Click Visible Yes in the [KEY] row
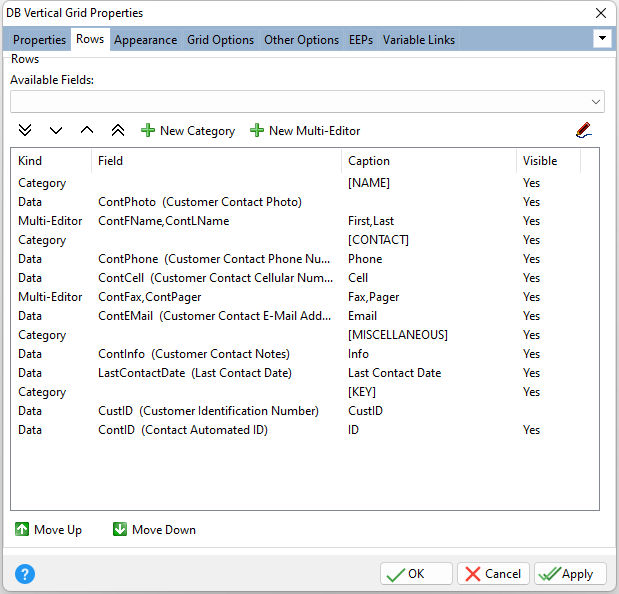Image resolution: width=619 pixels, height=594 pixels. 531,392
